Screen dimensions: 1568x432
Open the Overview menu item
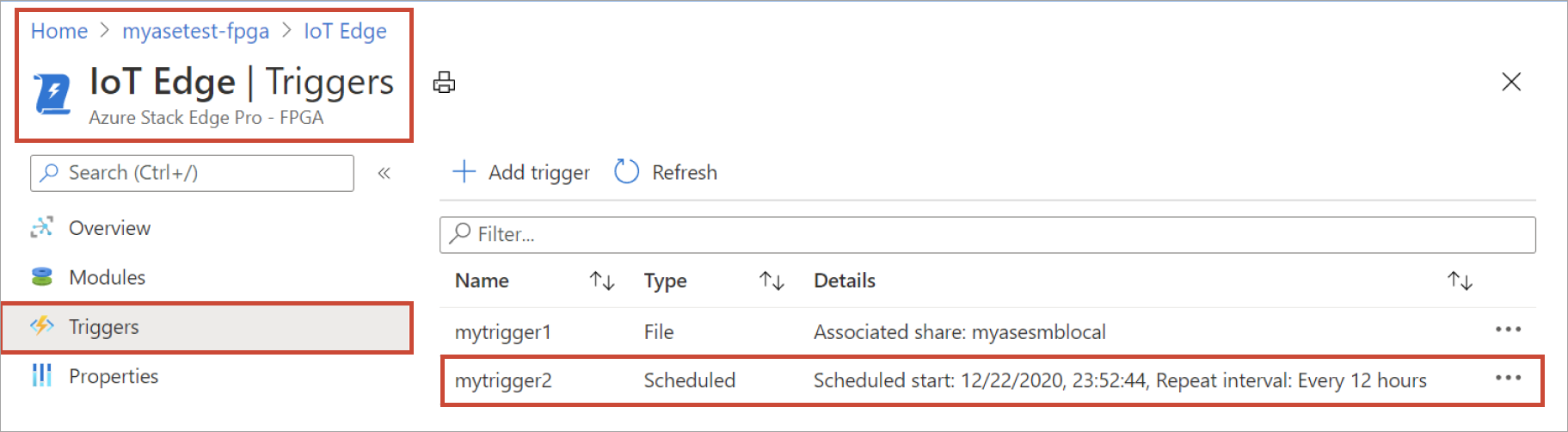[x=109, y=228]
